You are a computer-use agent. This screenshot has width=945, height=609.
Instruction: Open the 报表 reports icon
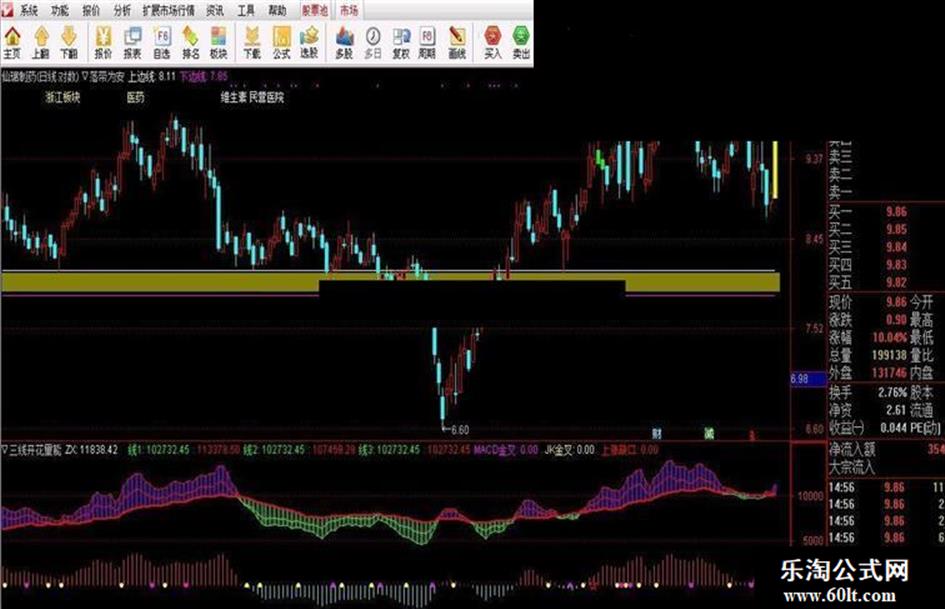coord(132,42)
